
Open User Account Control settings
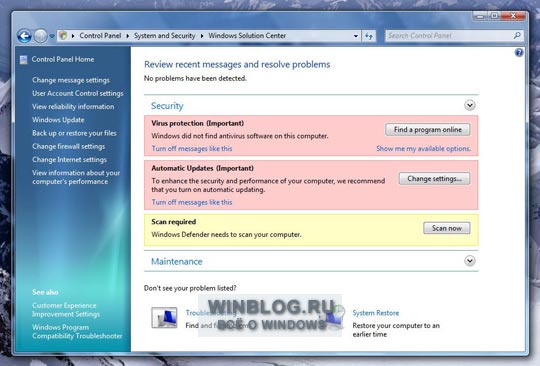click(x=77, y=93)
